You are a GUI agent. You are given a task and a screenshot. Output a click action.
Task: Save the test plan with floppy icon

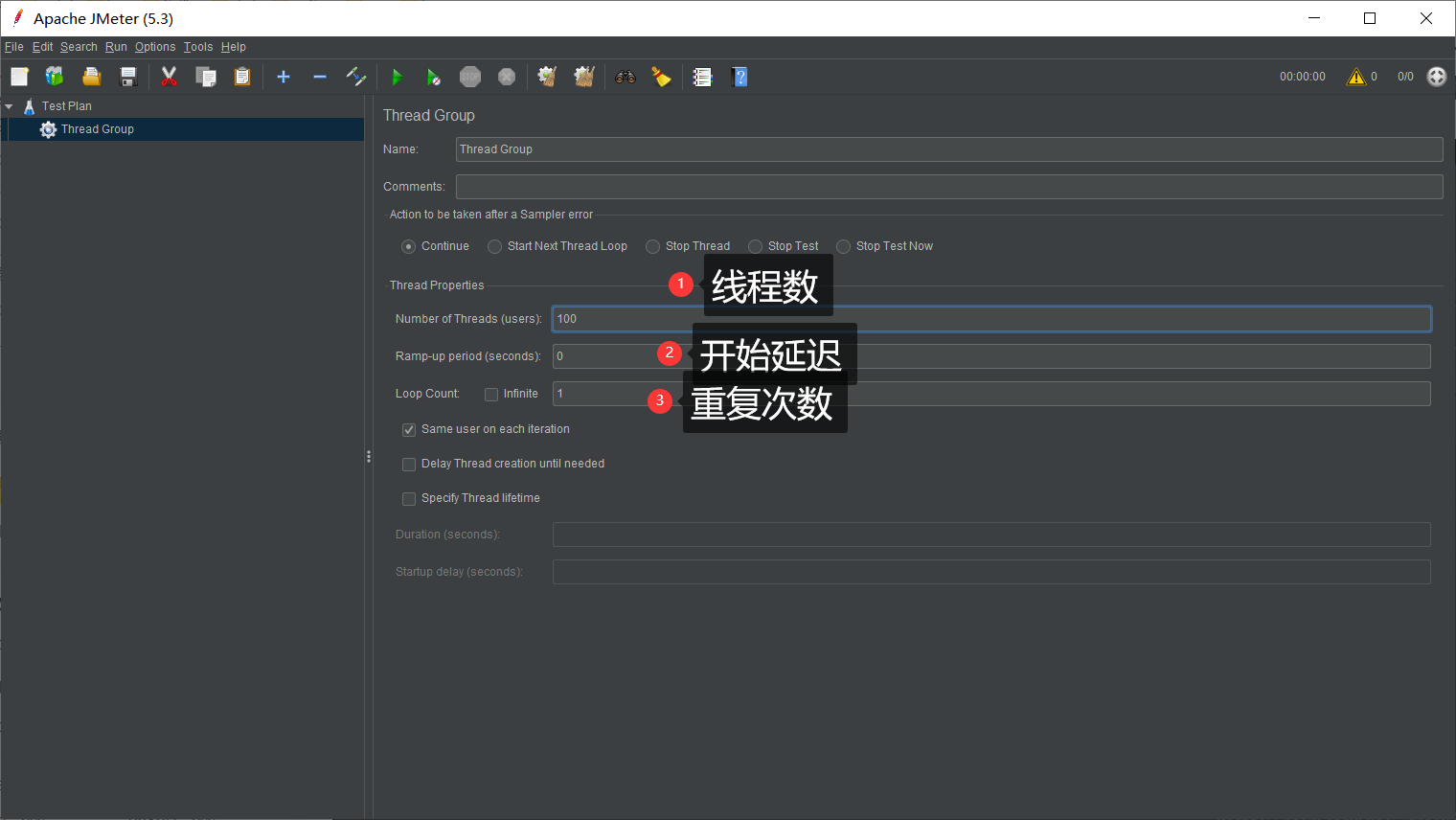click(x=128, y=77)
